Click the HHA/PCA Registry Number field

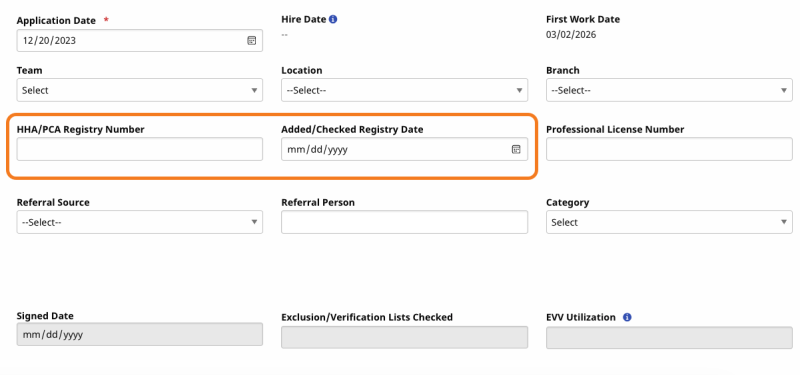[x=140, y=149]
